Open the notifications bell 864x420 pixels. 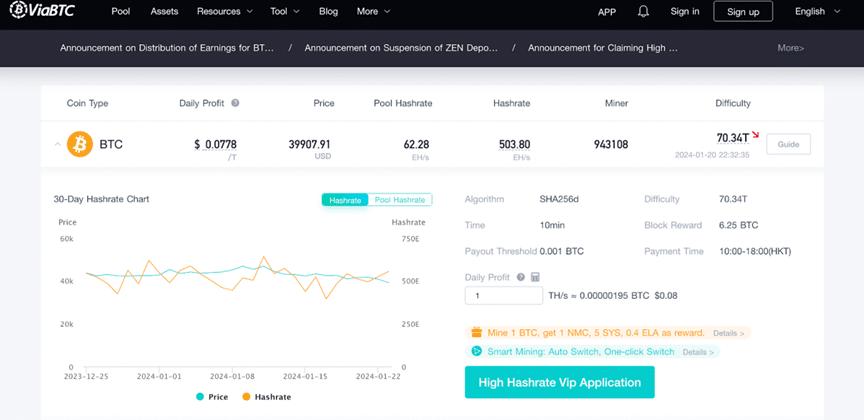coord(643,12)
